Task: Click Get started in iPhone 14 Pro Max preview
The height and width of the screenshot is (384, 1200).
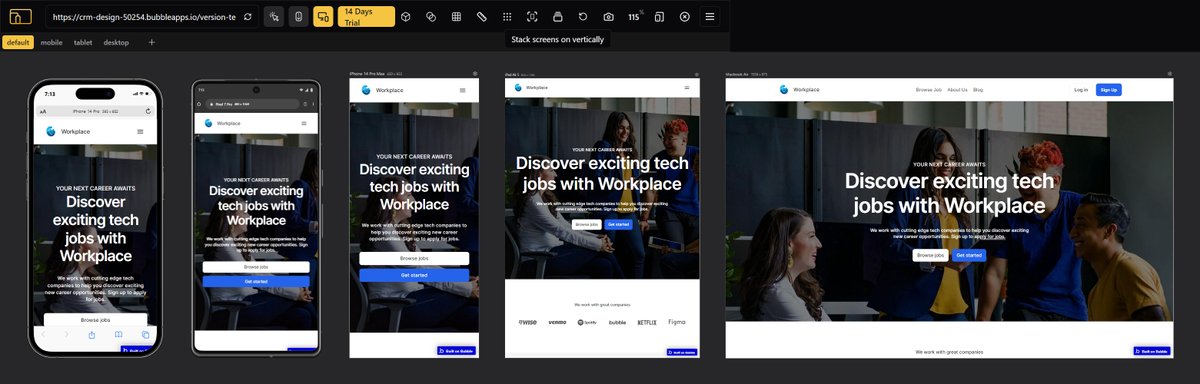Action: click(414, 274)
